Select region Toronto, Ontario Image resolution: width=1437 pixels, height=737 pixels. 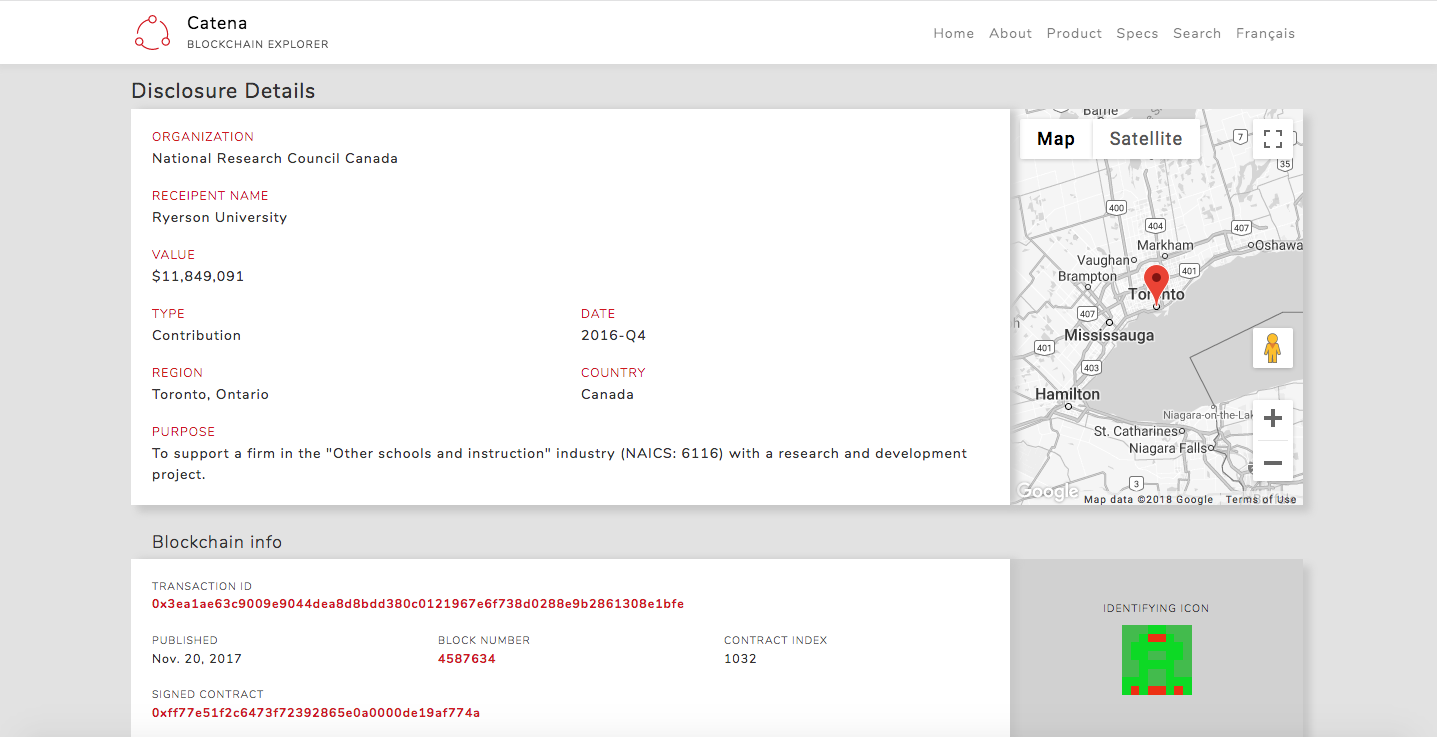click(x=211, y=394)
